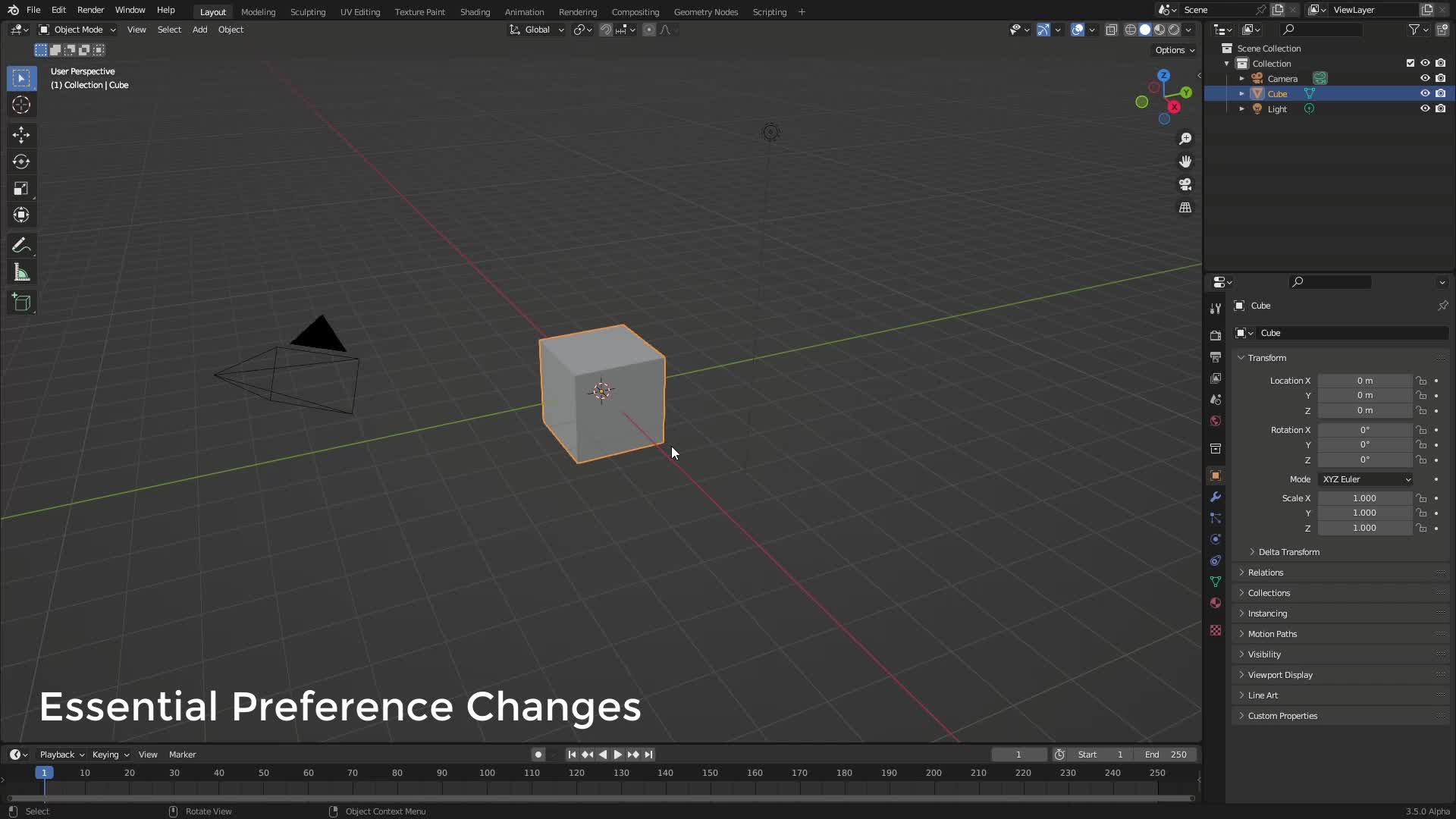
Task: Click the Play animation button
Action: pyautogui.click(x=617, y=755)
